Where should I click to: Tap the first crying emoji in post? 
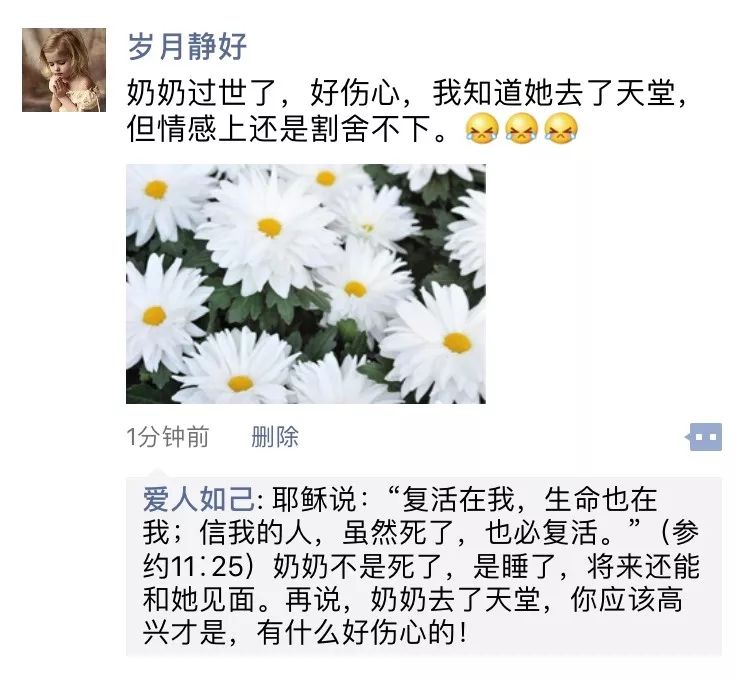pyautogui.click(x=484, y=129)
